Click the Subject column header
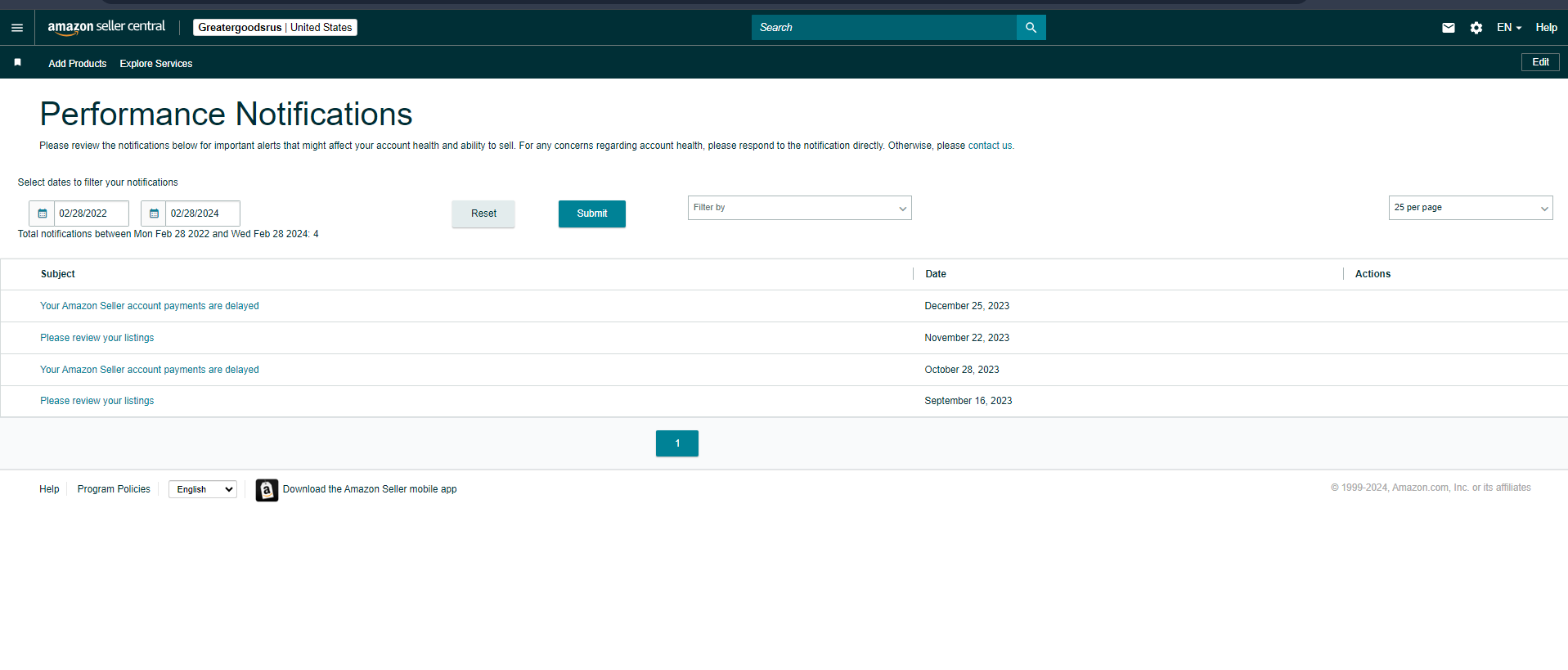 [58, 274]
